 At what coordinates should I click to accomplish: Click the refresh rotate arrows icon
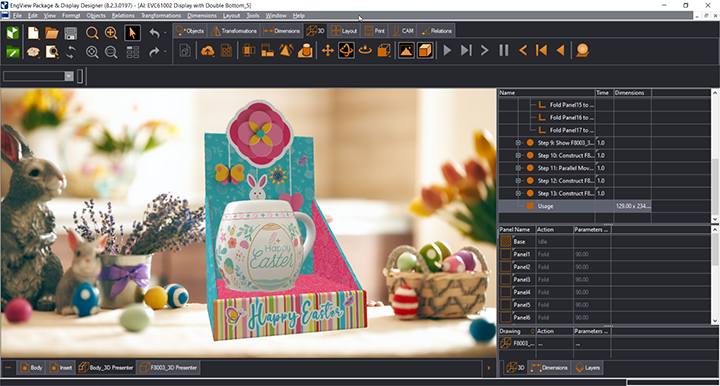[71, 52]
